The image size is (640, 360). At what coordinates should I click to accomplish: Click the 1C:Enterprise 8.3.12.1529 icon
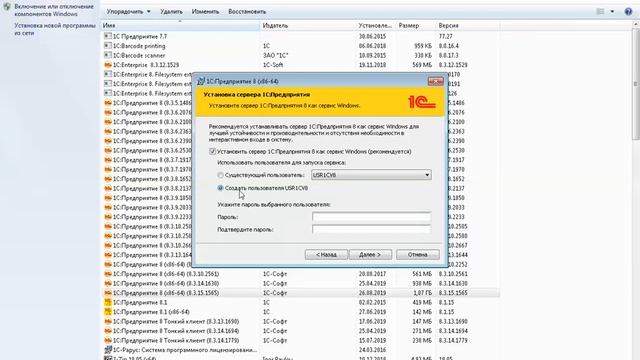(108, 65)
